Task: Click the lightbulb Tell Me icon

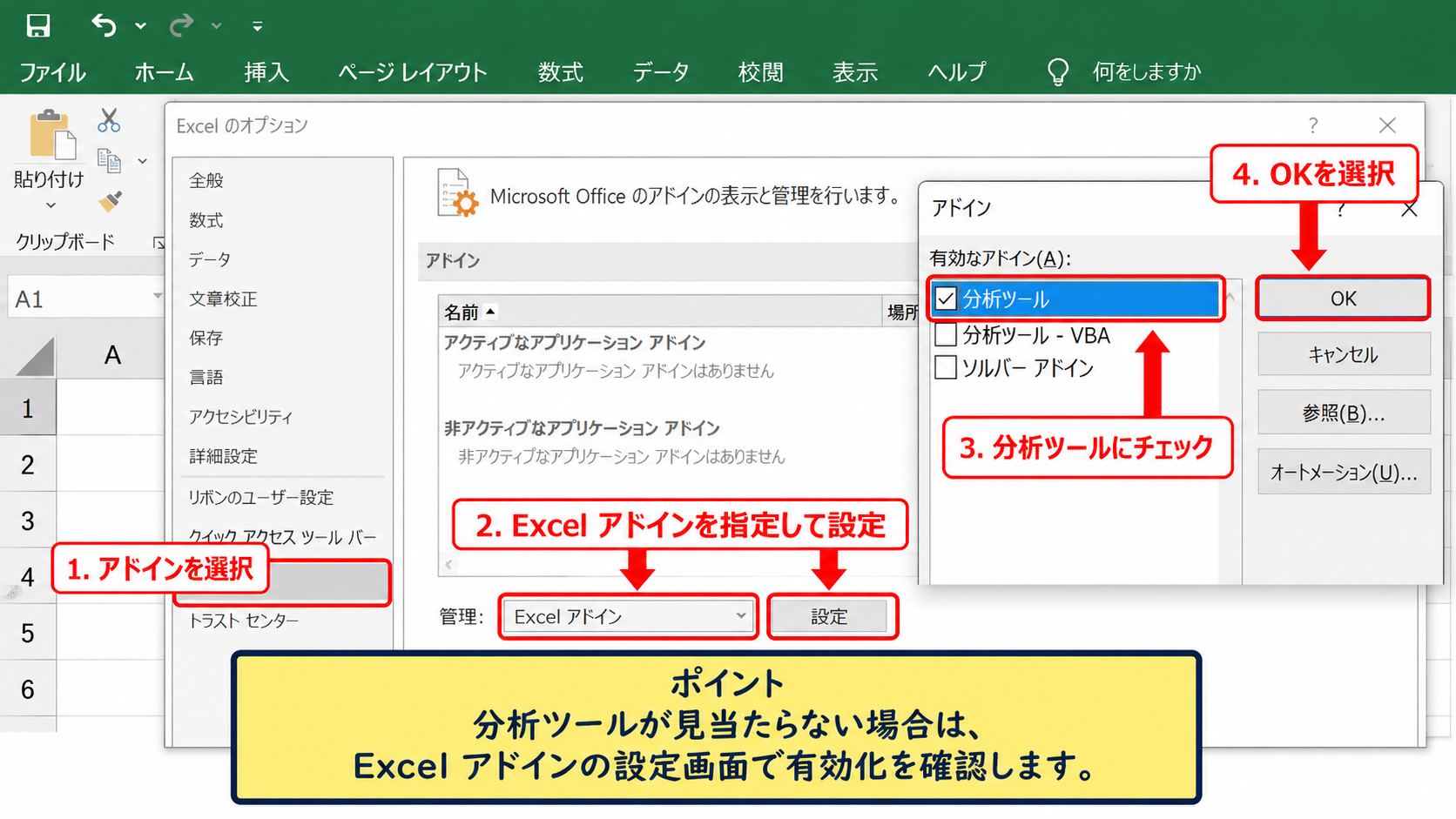Action: point(1057,71)
